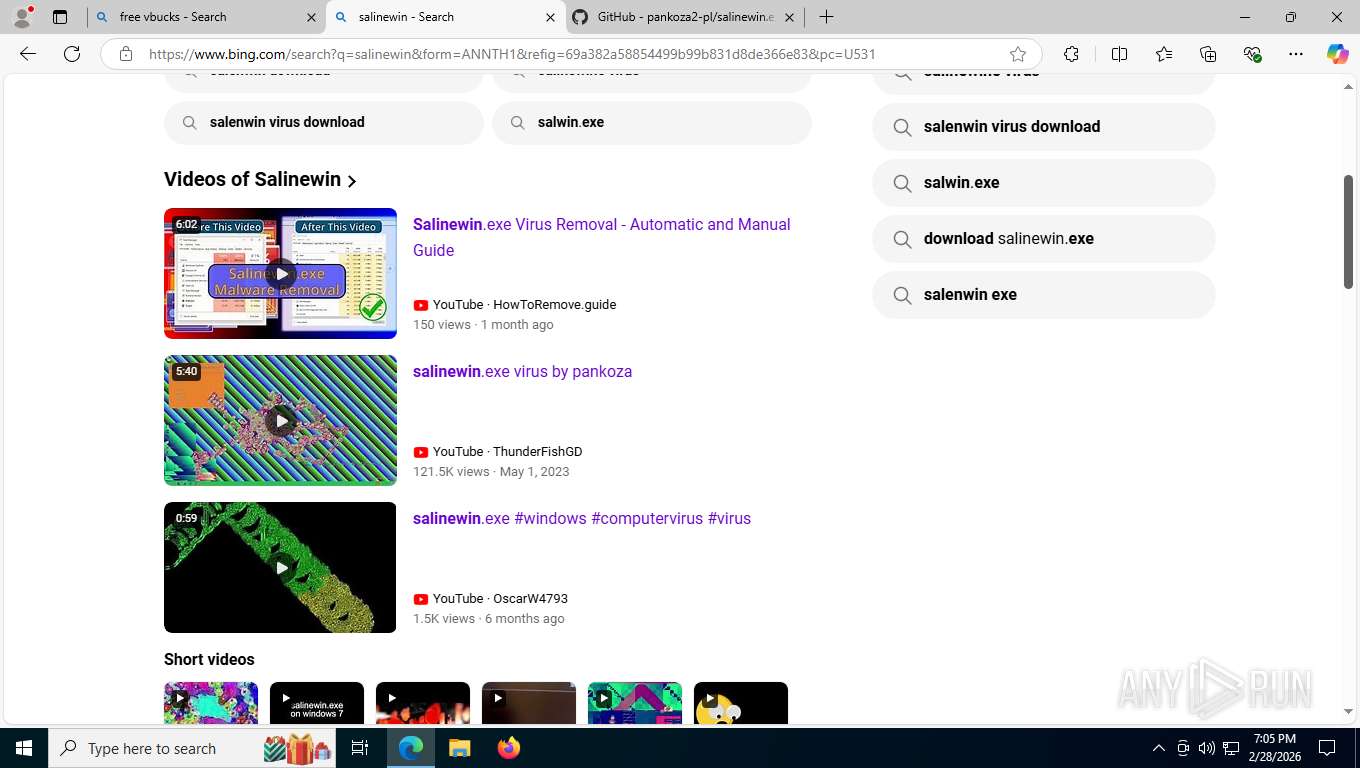Screen dimensions: 1360x768
Task: Open the first colorful short video
Action: pyautogui.click(x=211, y=703)
